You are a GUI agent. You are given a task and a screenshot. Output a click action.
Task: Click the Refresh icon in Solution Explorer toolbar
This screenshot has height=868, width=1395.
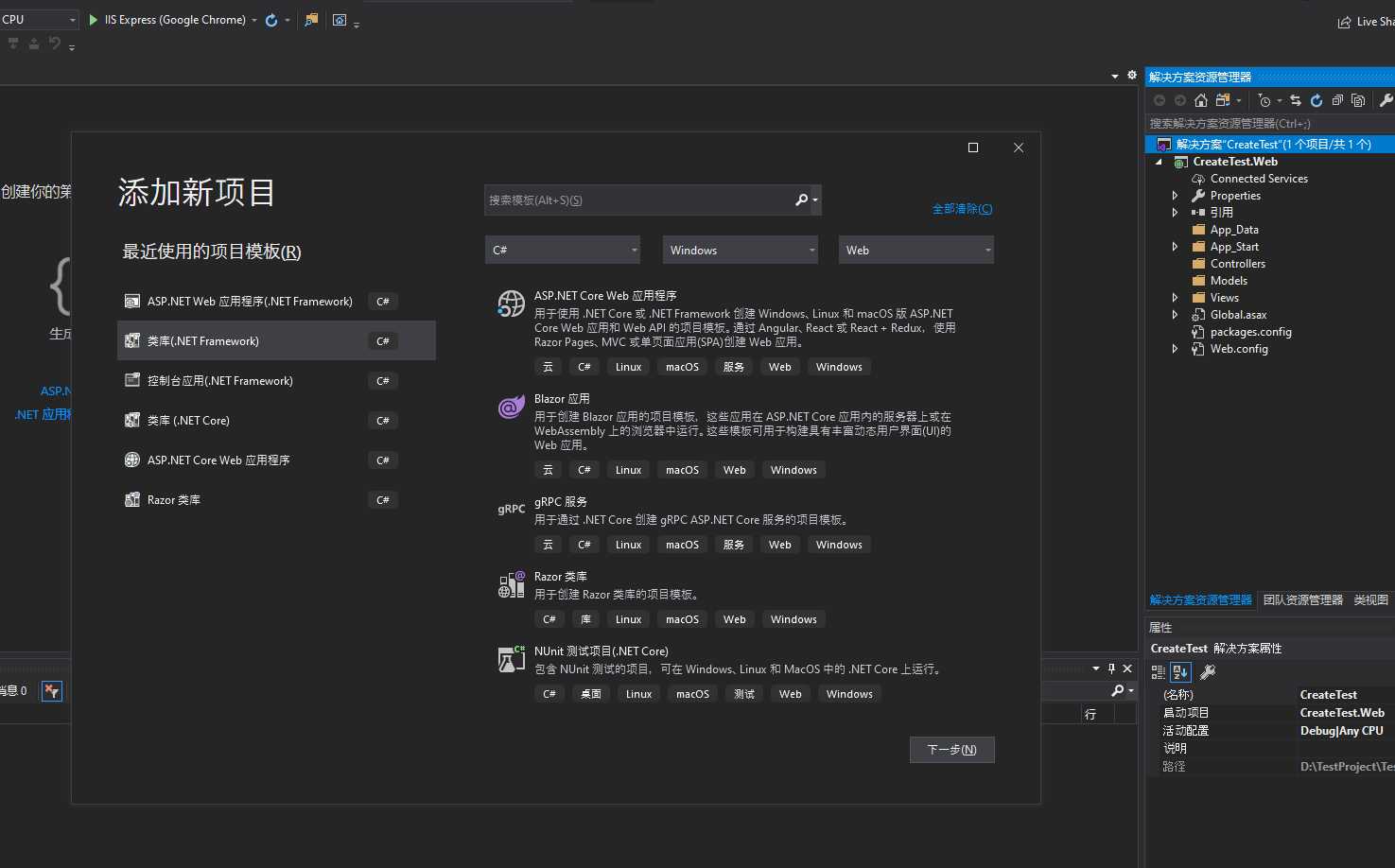(x=1317, y=100)
